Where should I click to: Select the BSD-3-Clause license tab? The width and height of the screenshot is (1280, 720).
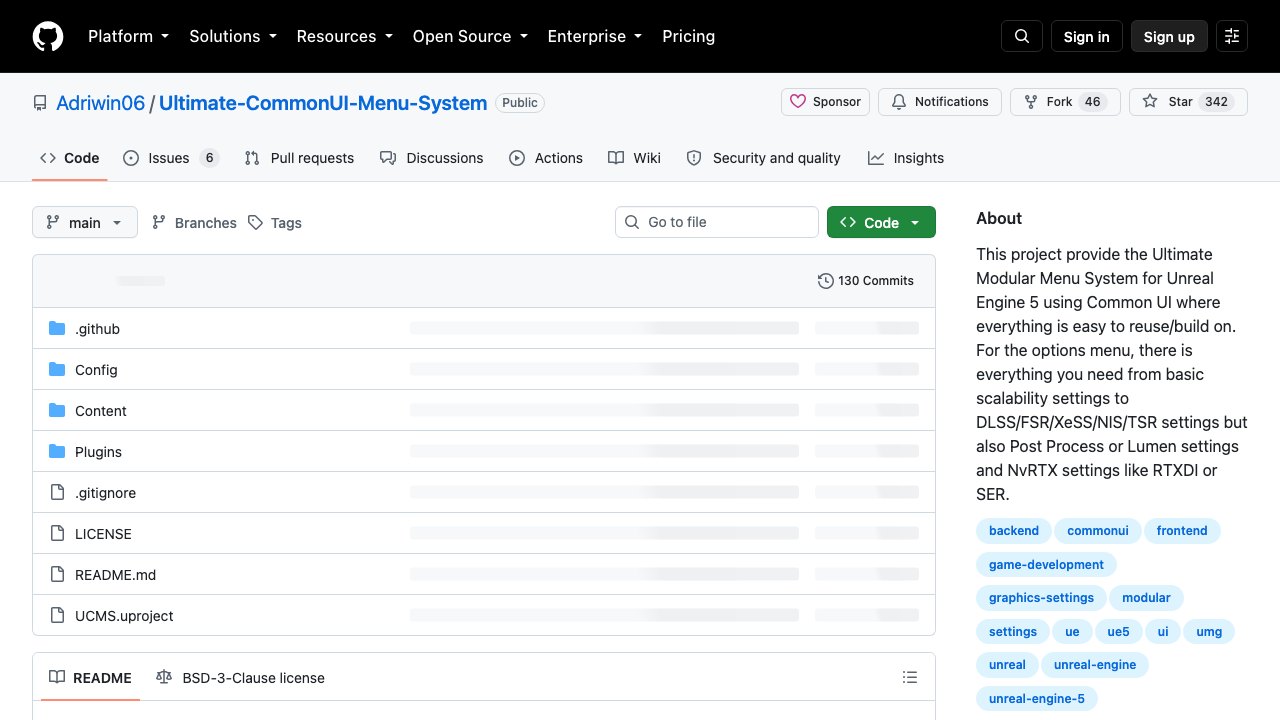[241, 678]
